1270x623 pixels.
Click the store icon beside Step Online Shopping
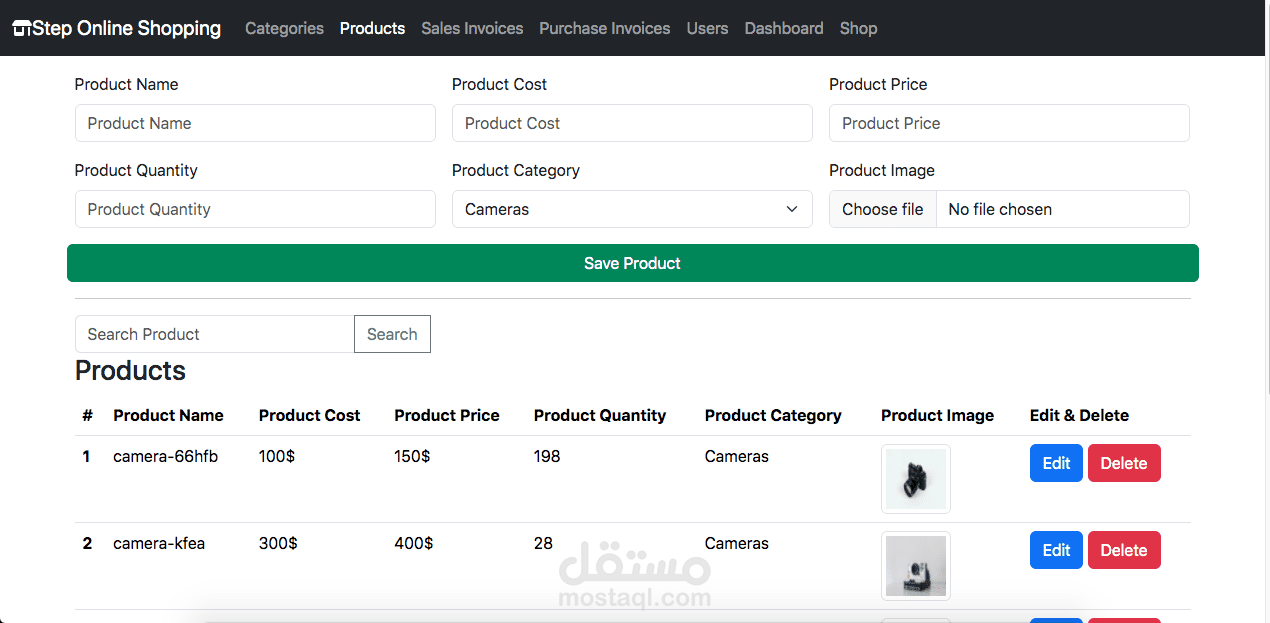[x=21, y=29]
